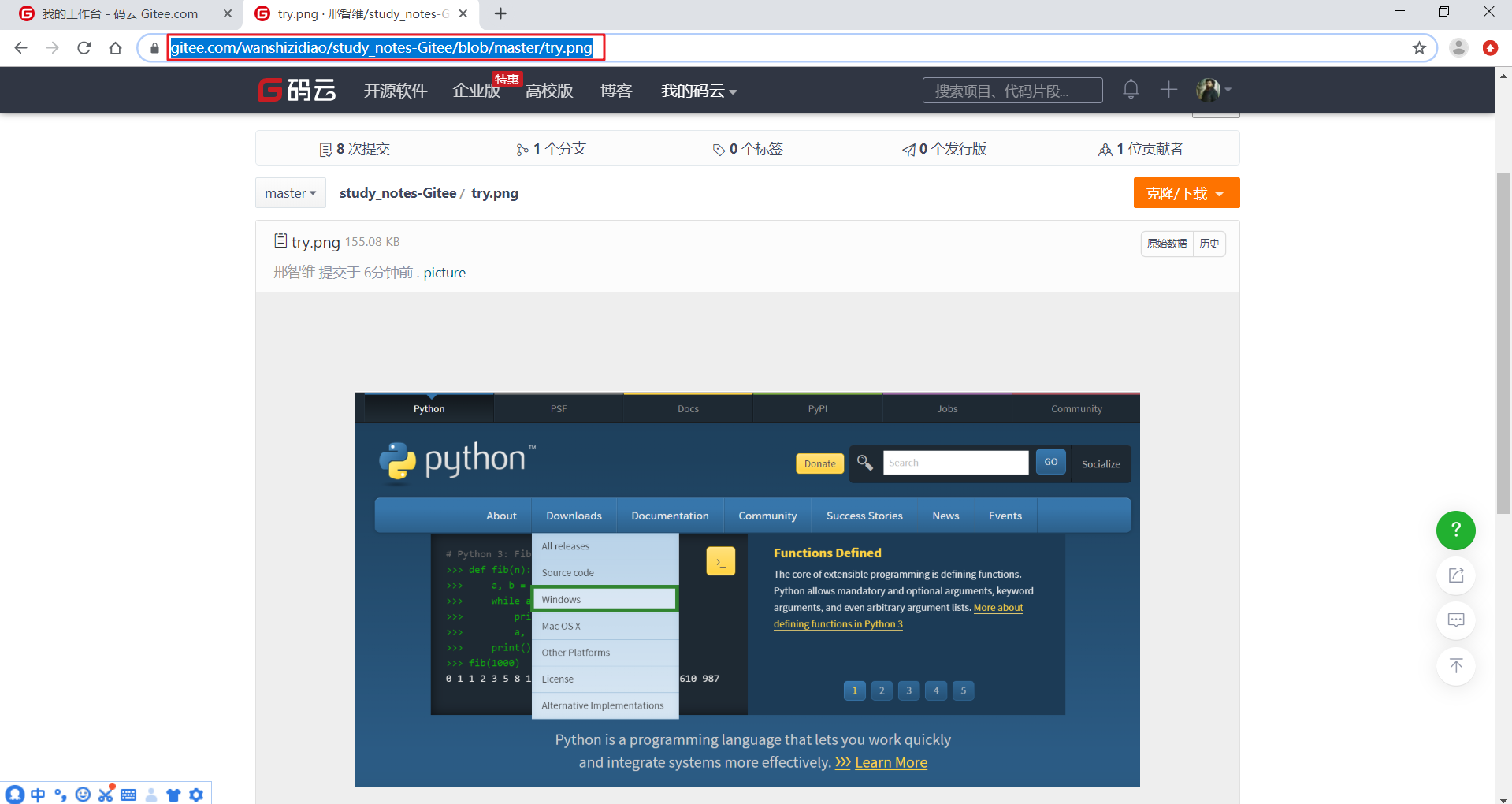Open the master branch dropdown

coord(291,193)
